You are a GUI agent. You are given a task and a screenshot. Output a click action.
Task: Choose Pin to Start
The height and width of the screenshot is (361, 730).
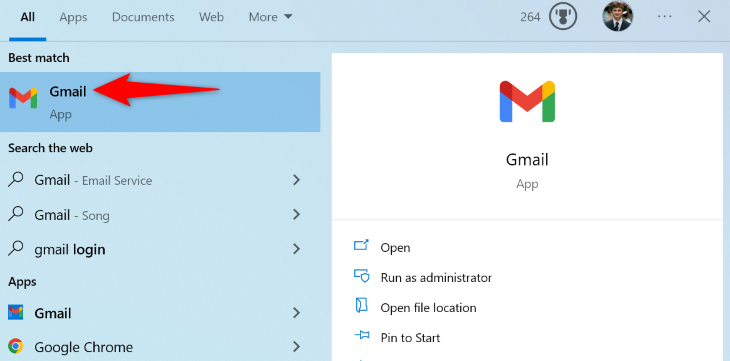click(410, 338)
